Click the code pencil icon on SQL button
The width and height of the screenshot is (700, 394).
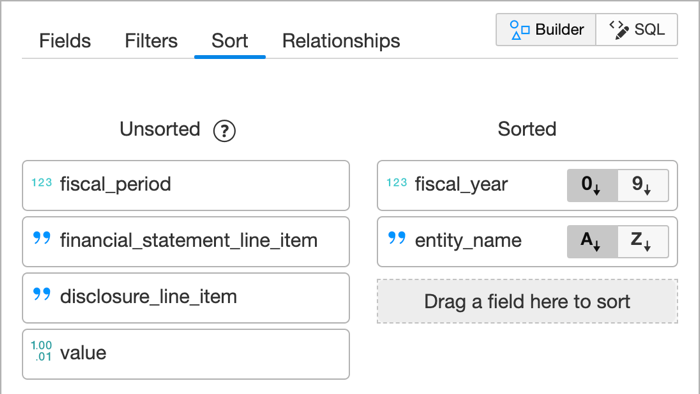pos(619,30)
